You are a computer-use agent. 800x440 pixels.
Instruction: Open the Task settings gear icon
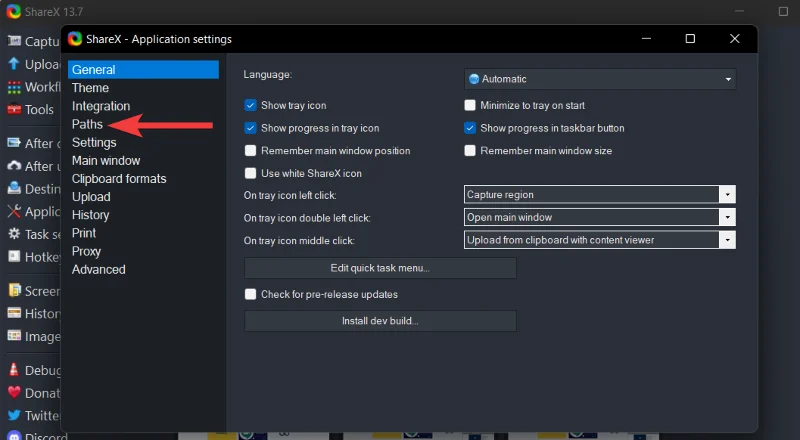coord(14,234)
